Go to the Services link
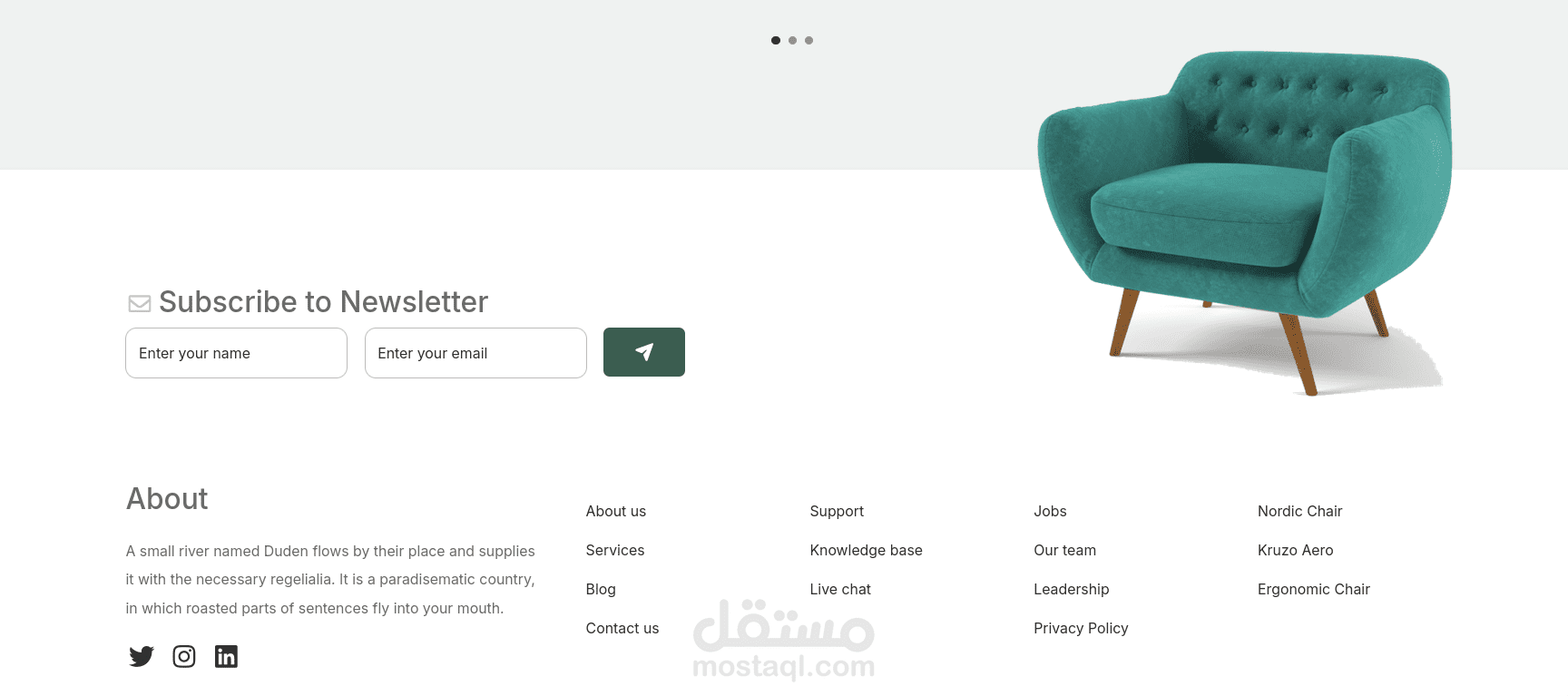The height and width of the screenshot is (696, 1568). 615,550
